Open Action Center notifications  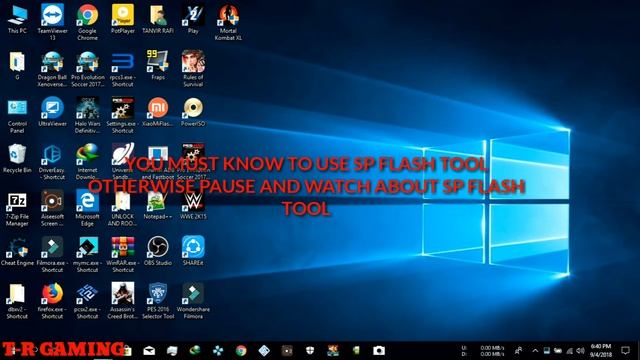pos(625,351)
